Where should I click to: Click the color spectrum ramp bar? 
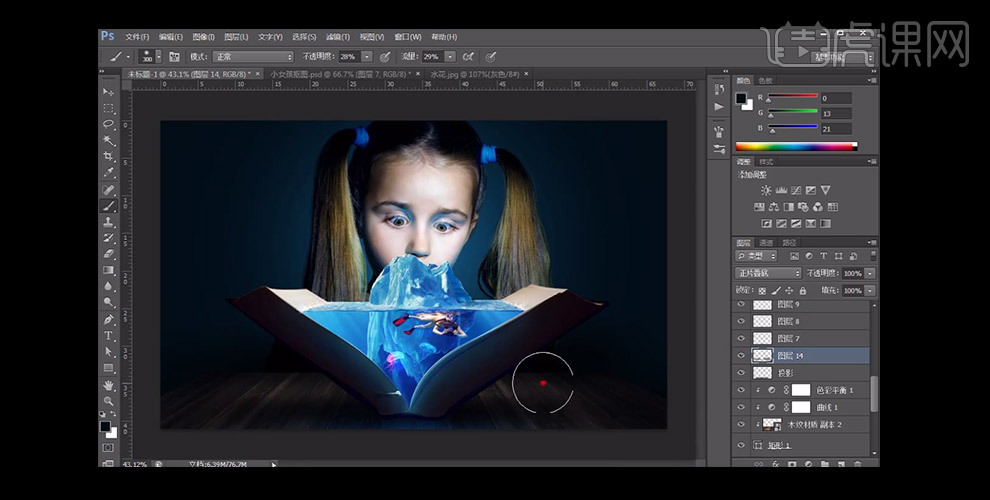[x=796, y=146]
